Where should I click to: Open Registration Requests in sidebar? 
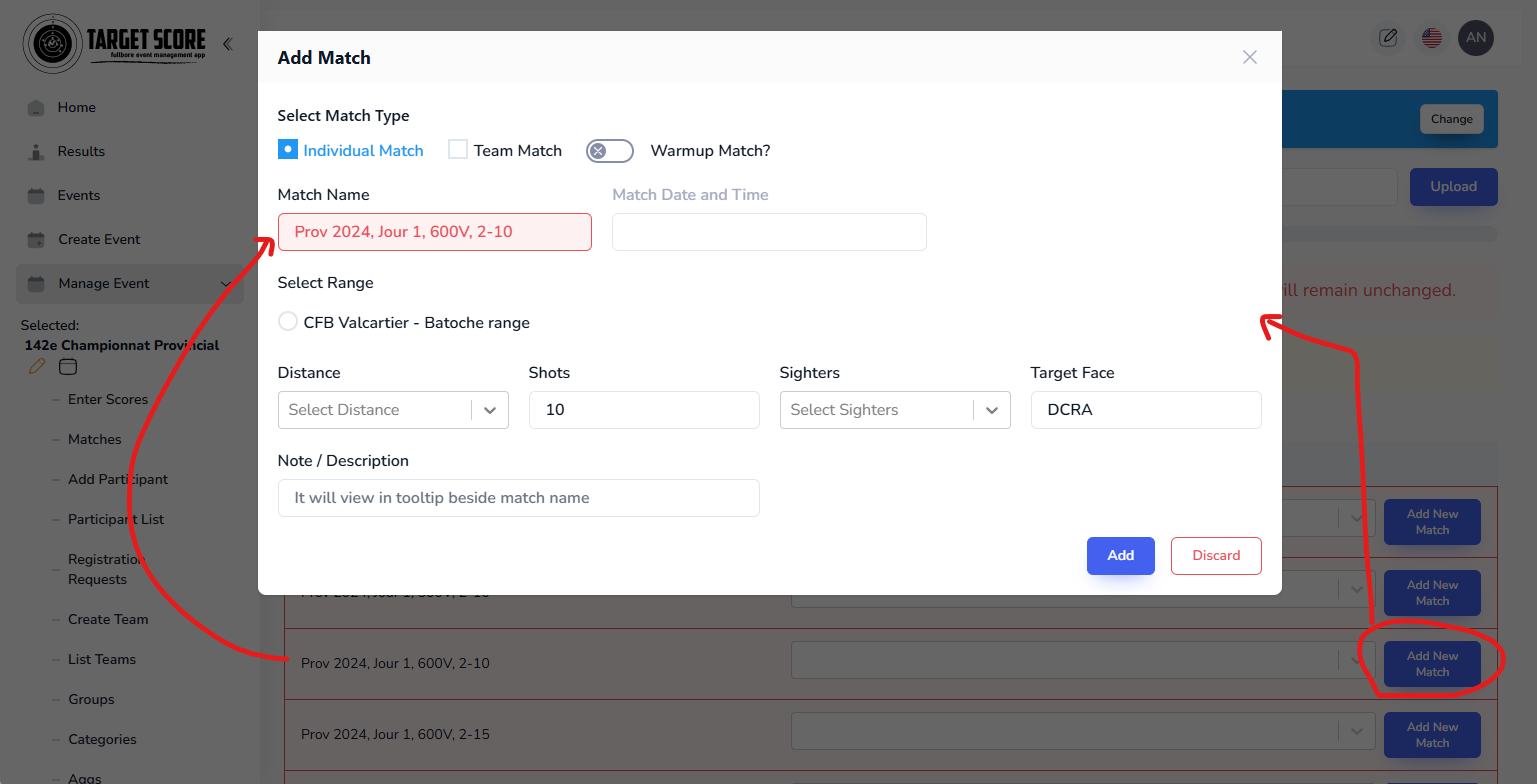106,569
